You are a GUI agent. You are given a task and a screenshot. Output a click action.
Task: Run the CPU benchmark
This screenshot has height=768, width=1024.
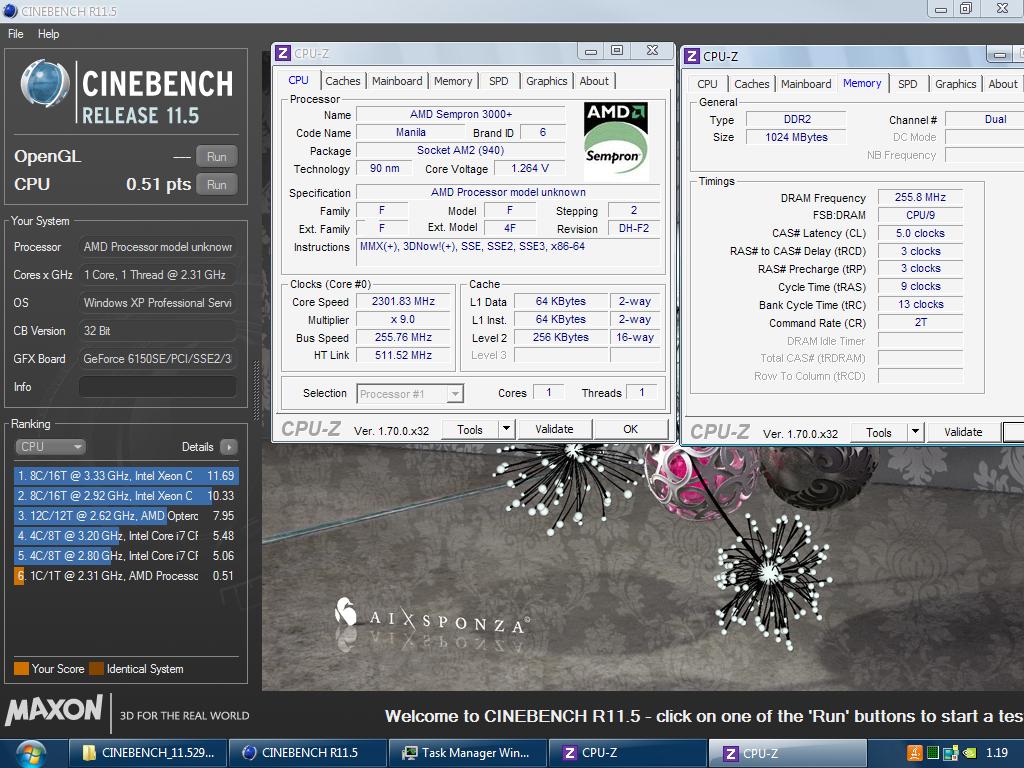[216, 185]
